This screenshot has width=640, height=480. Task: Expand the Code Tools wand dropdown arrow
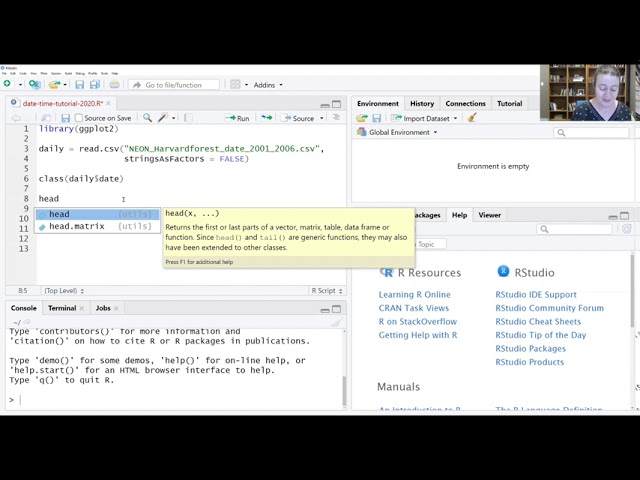coord(174,118)
